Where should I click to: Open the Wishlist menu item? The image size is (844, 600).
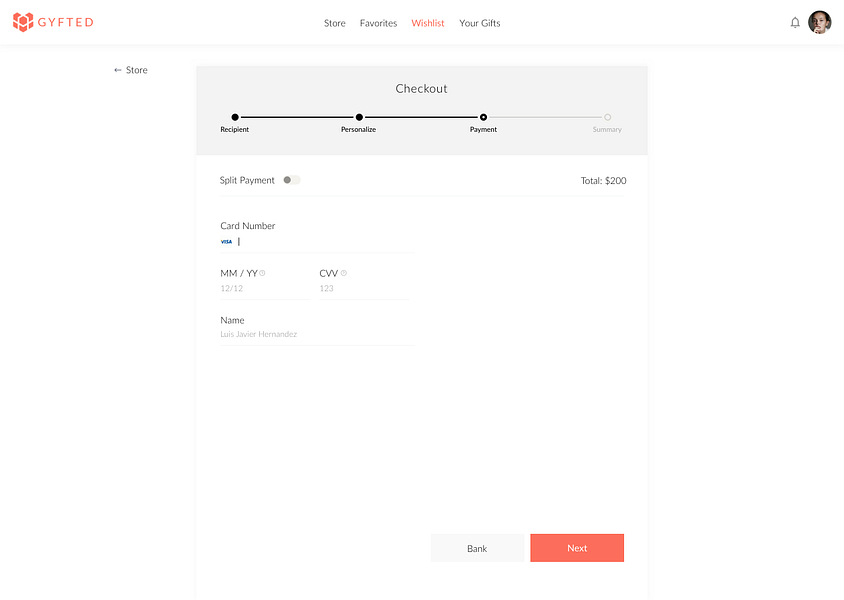tap(428, 23)
